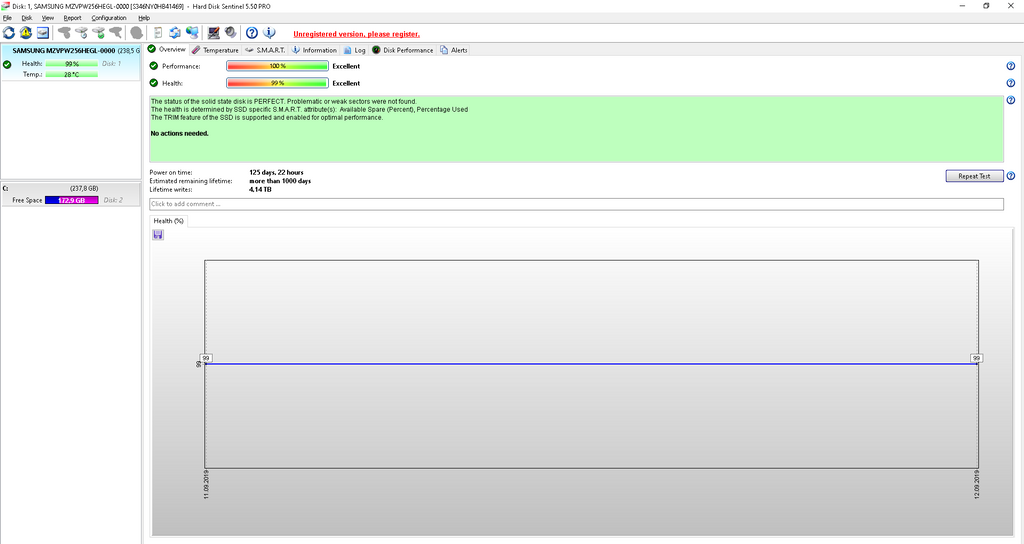Open the View menu
This screenshot has width=1024, height=544.
tap(48, 18)
